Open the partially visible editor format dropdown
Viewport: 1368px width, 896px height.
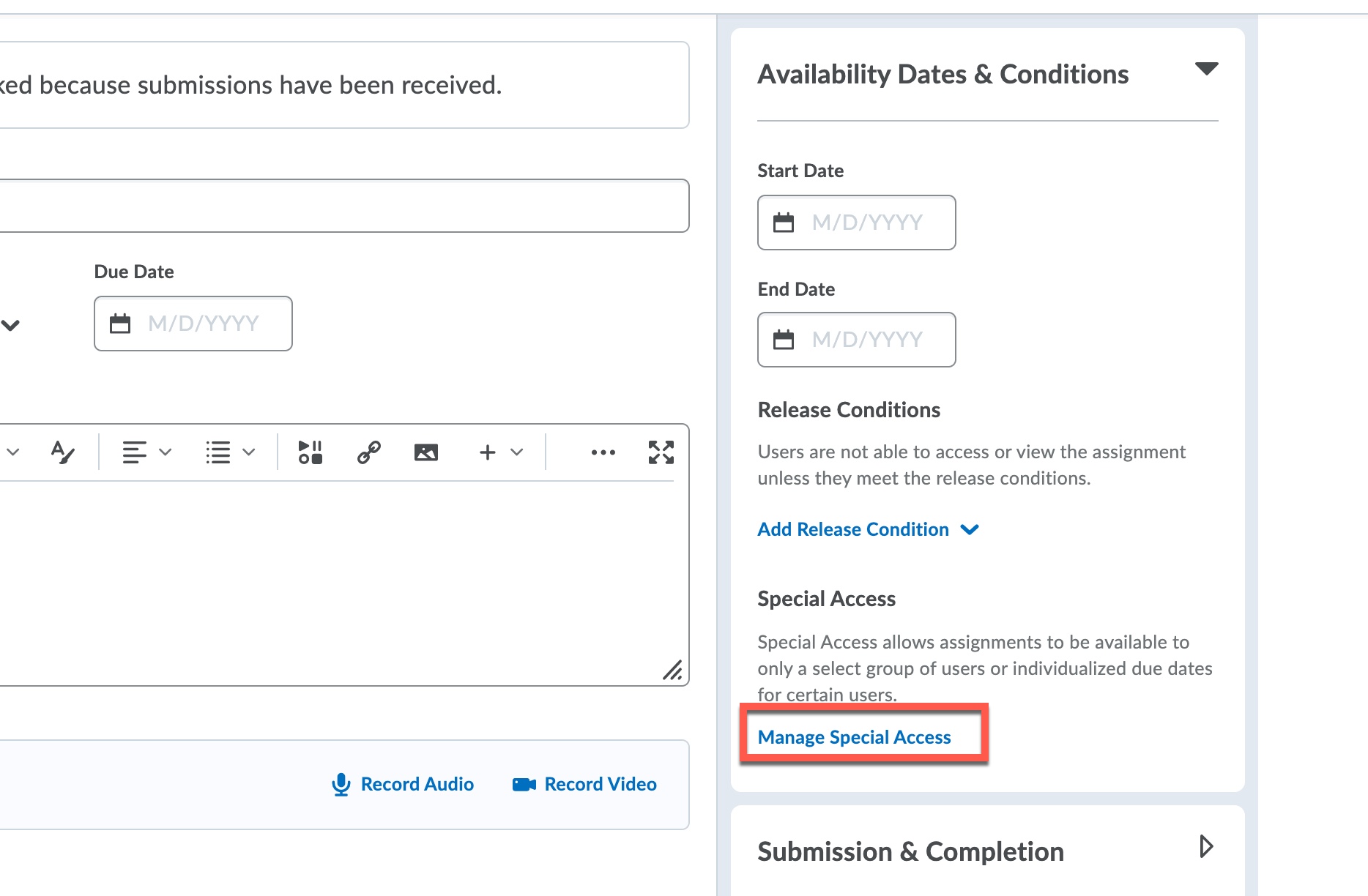click(x=12, y=452)
